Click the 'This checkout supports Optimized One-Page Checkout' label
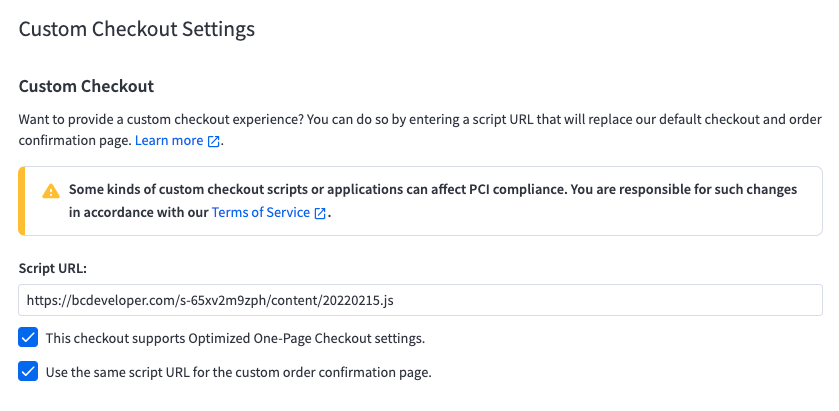Viewport: 839px width, 411px height. click(235, 338)
